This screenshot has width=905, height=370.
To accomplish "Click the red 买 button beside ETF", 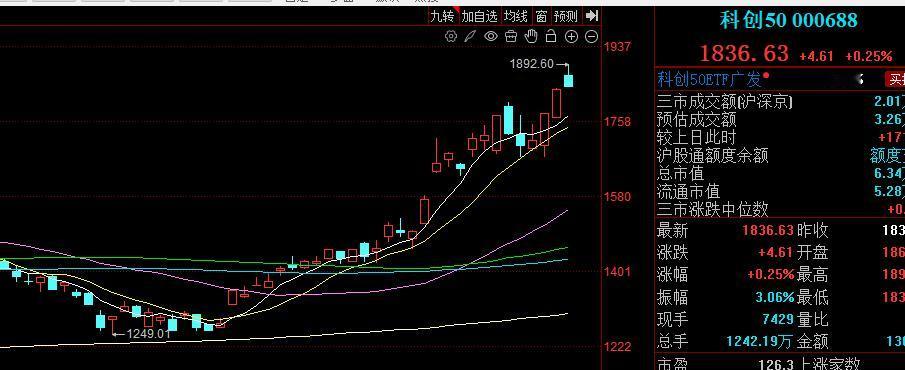I will (896, 79).
